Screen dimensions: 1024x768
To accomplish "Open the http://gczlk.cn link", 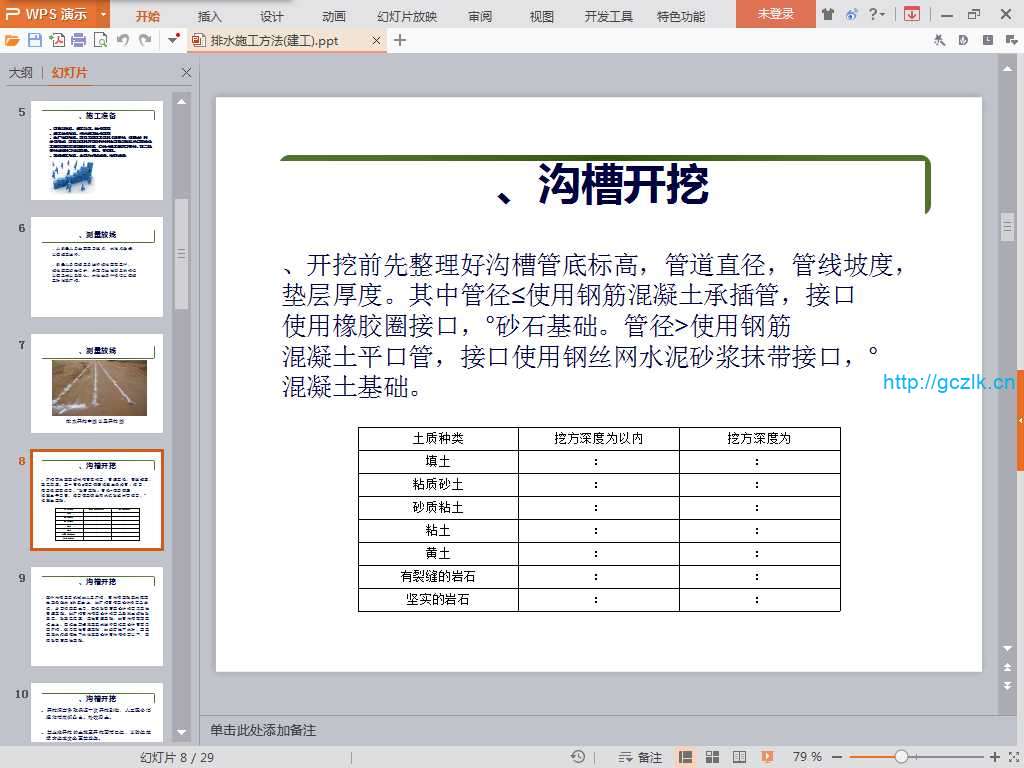I will pyautogui.click(x=948, y=382).
